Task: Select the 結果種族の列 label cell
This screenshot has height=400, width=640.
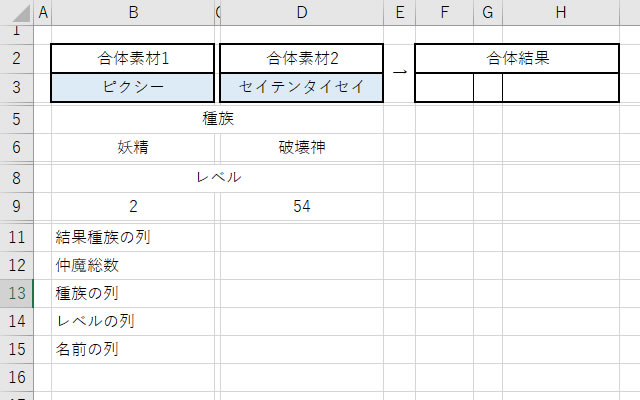Action: click(133, 238)
